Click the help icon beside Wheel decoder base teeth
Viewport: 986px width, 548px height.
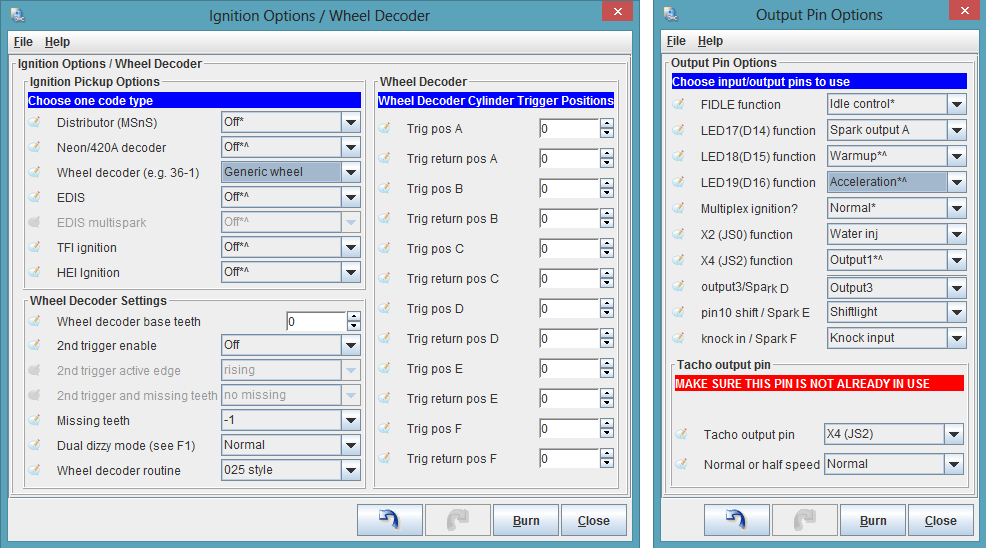[35, 321]
